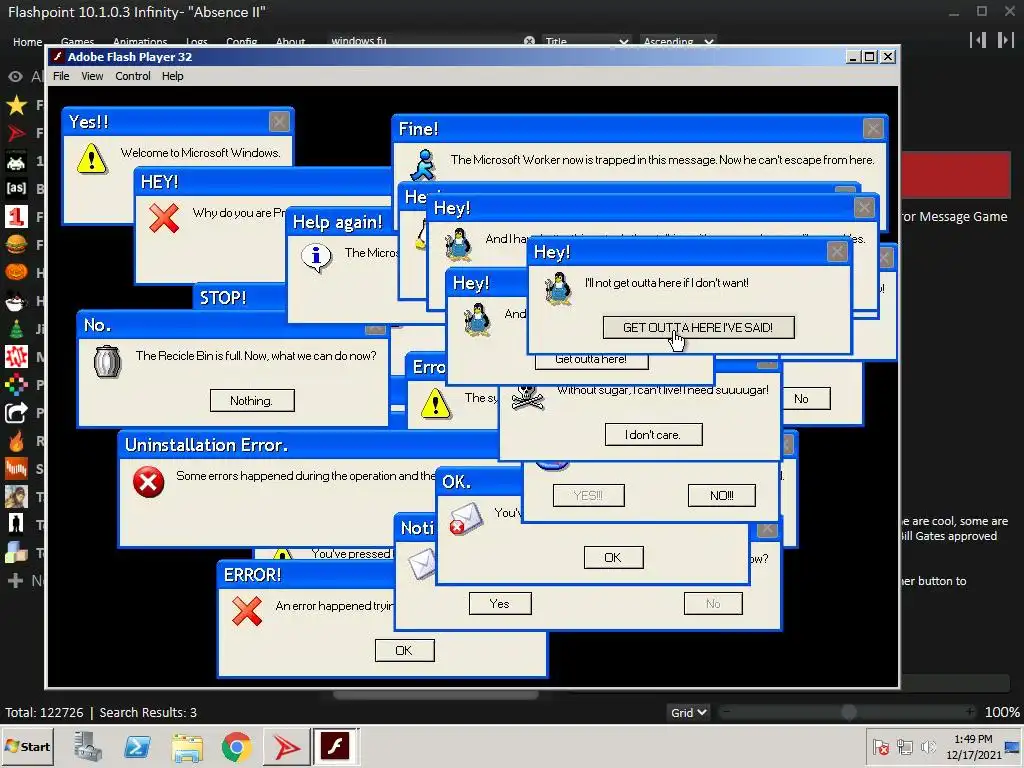Click the plus New Playlist icon
Screen dimensions: 1024x768
[x=16, y=581]
